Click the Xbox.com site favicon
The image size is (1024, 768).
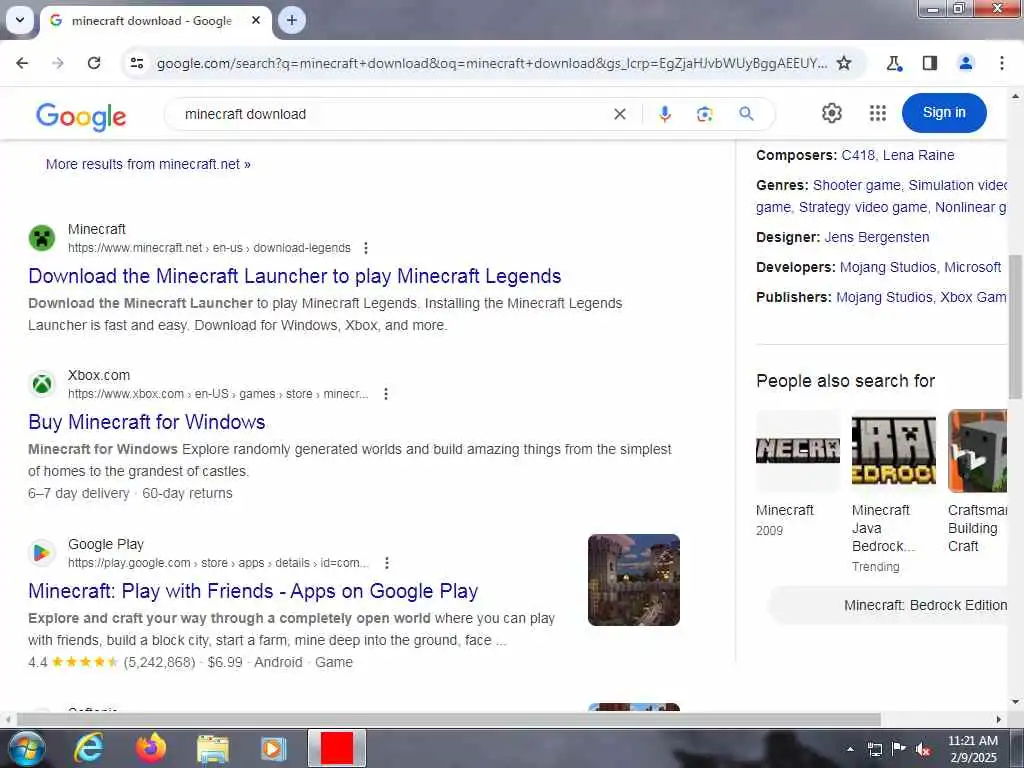point(42,383)
